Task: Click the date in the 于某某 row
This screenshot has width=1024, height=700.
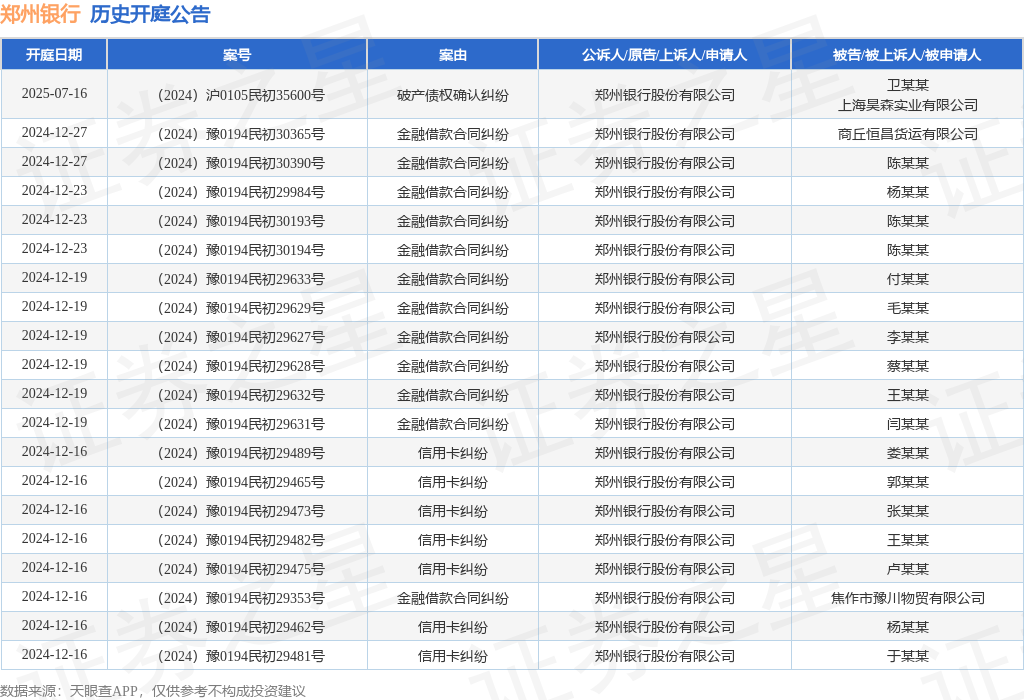Action: tap(54, 654)
